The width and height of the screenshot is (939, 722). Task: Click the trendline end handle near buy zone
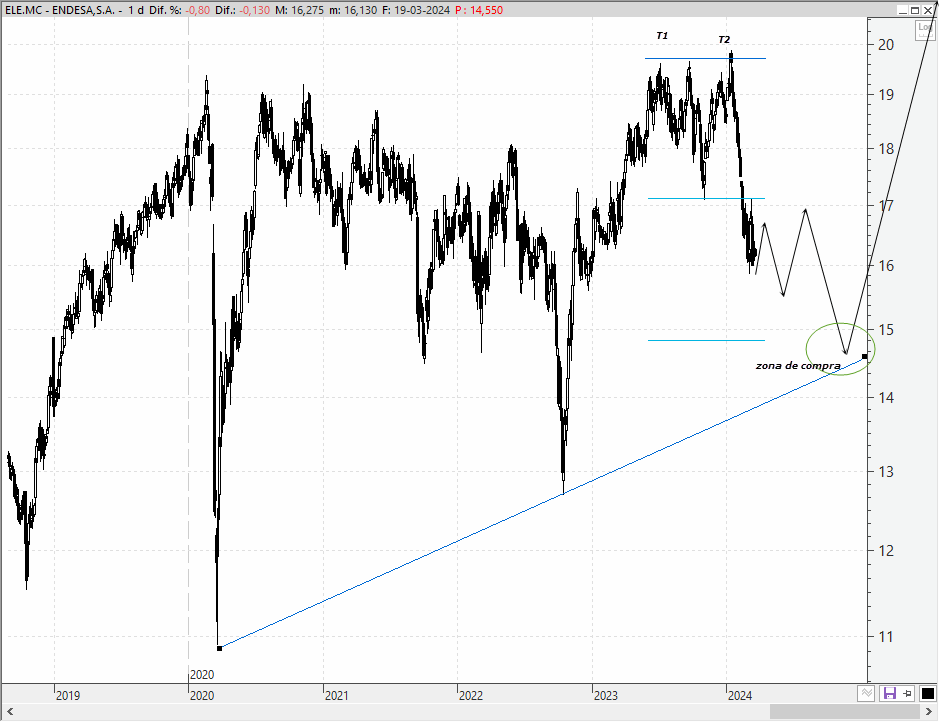click(x=864, y=357)
